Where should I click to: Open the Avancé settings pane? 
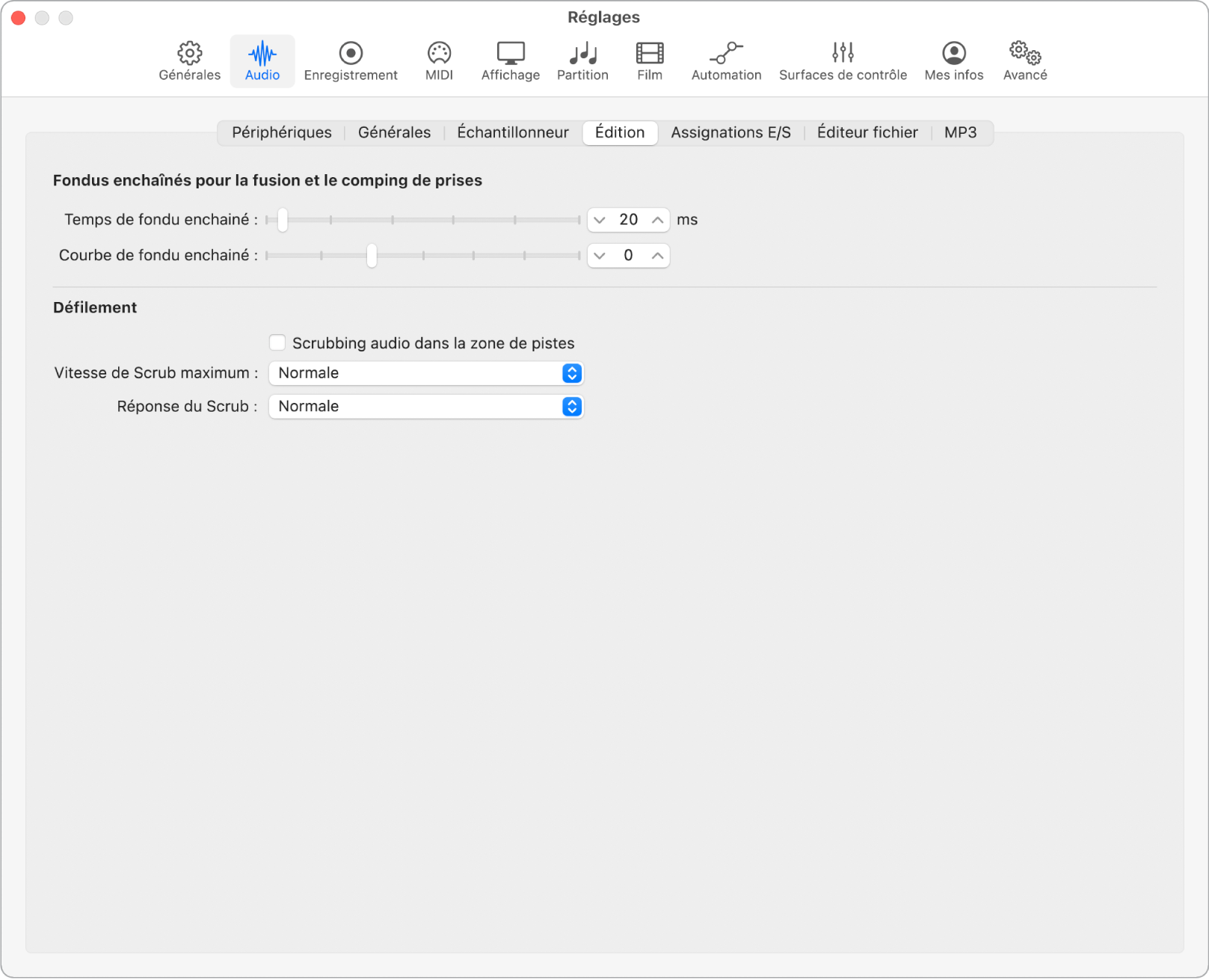click(x=1024, y=61)
